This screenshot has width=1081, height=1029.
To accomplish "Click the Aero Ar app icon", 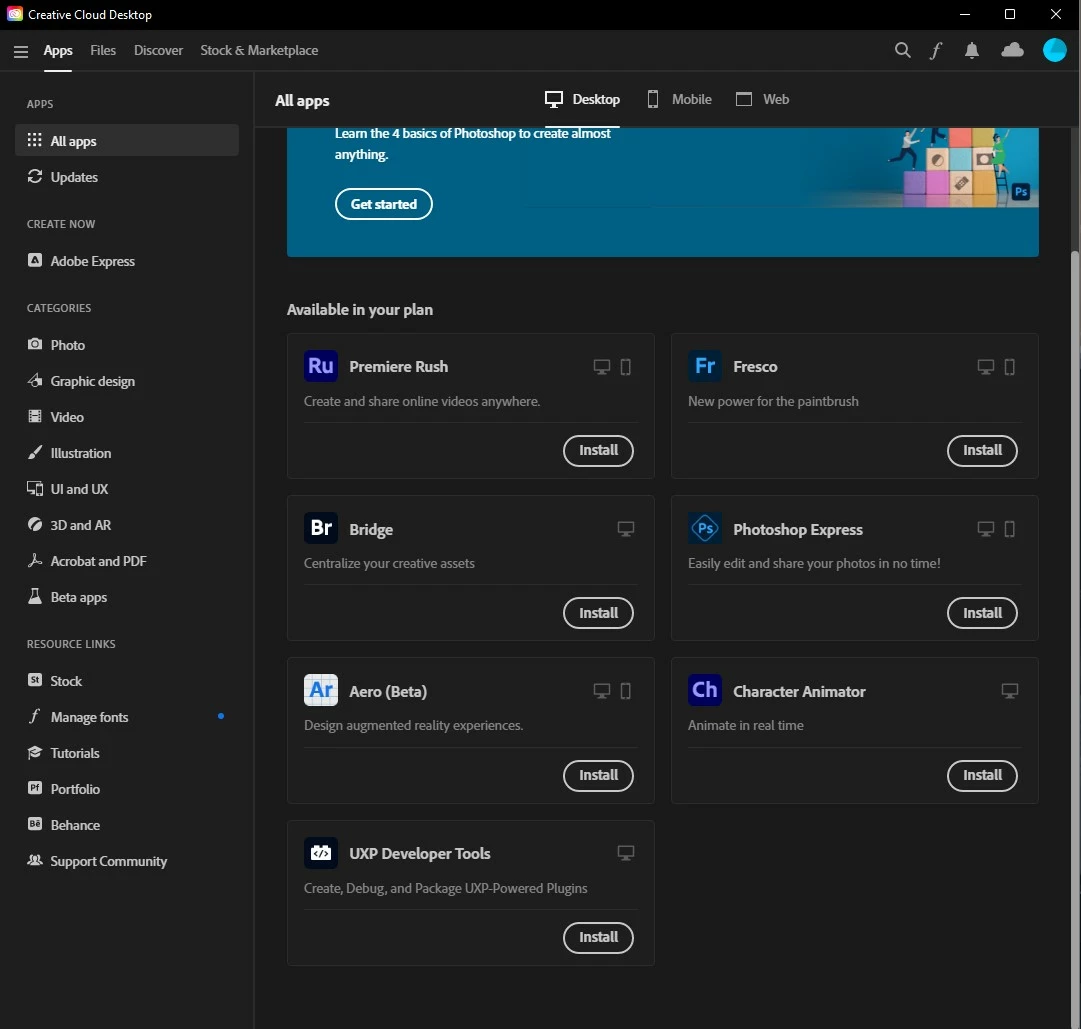I will (321, 690).
